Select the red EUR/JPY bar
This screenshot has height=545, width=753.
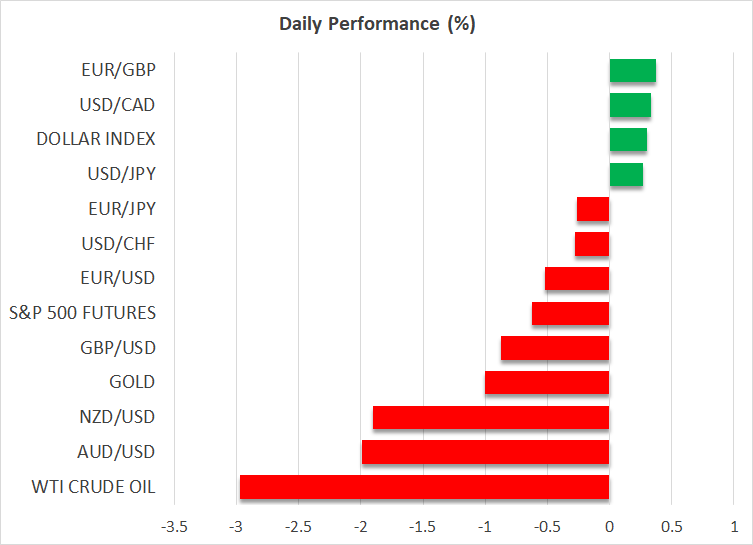tap(593, 209)
